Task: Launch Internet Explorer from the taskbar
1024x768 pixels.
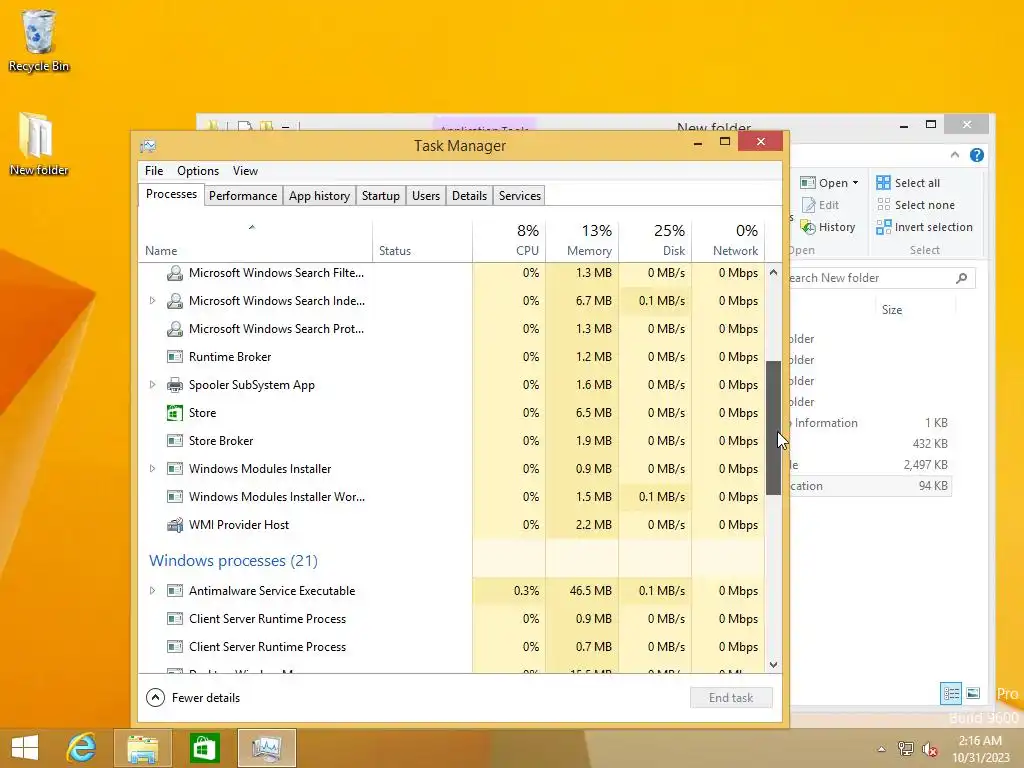Action: 82,748
